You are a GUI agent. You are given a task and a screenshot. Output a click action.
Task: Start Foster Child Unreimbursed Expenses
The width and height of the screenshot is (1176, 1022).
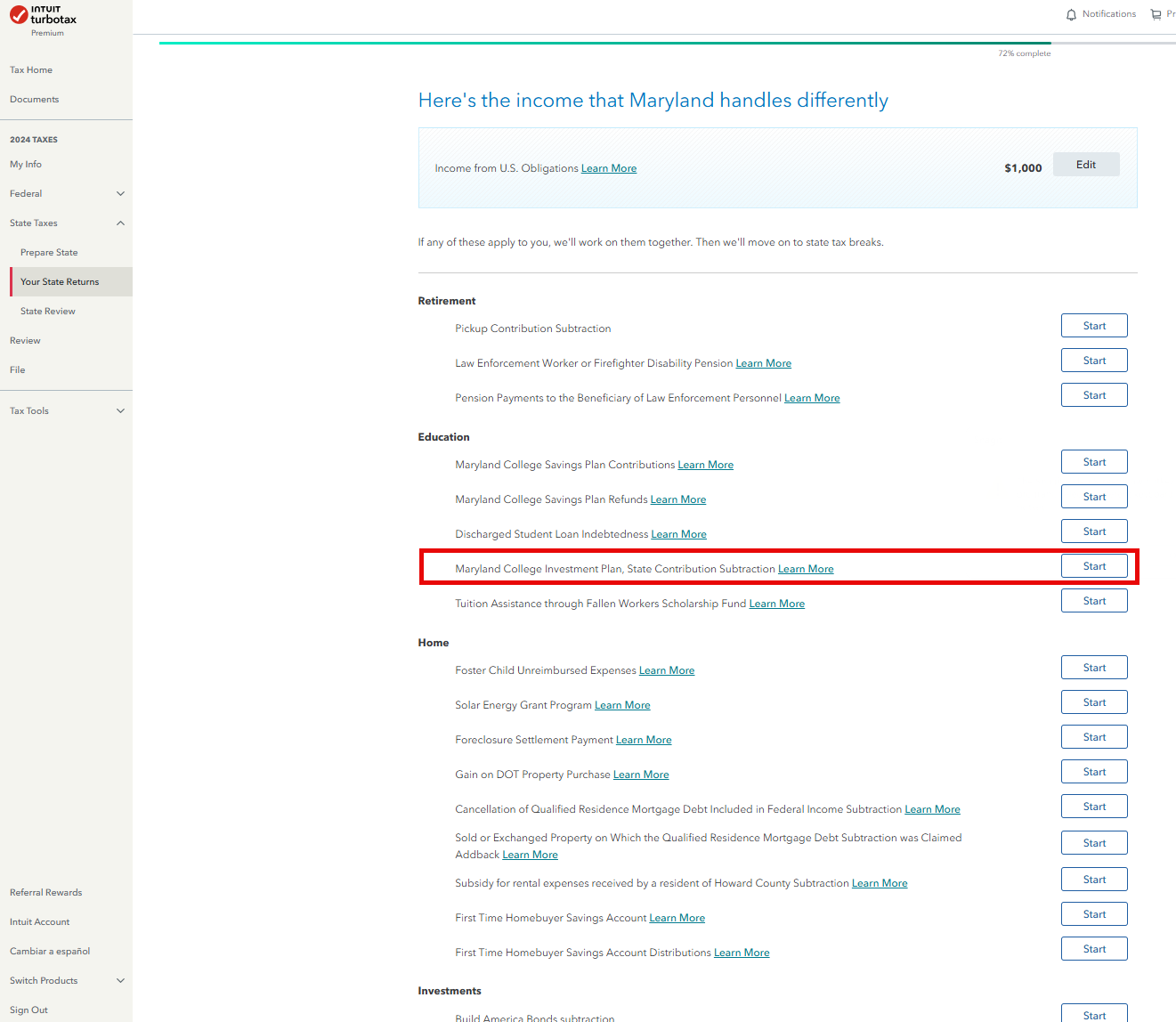coord(1094,668)
